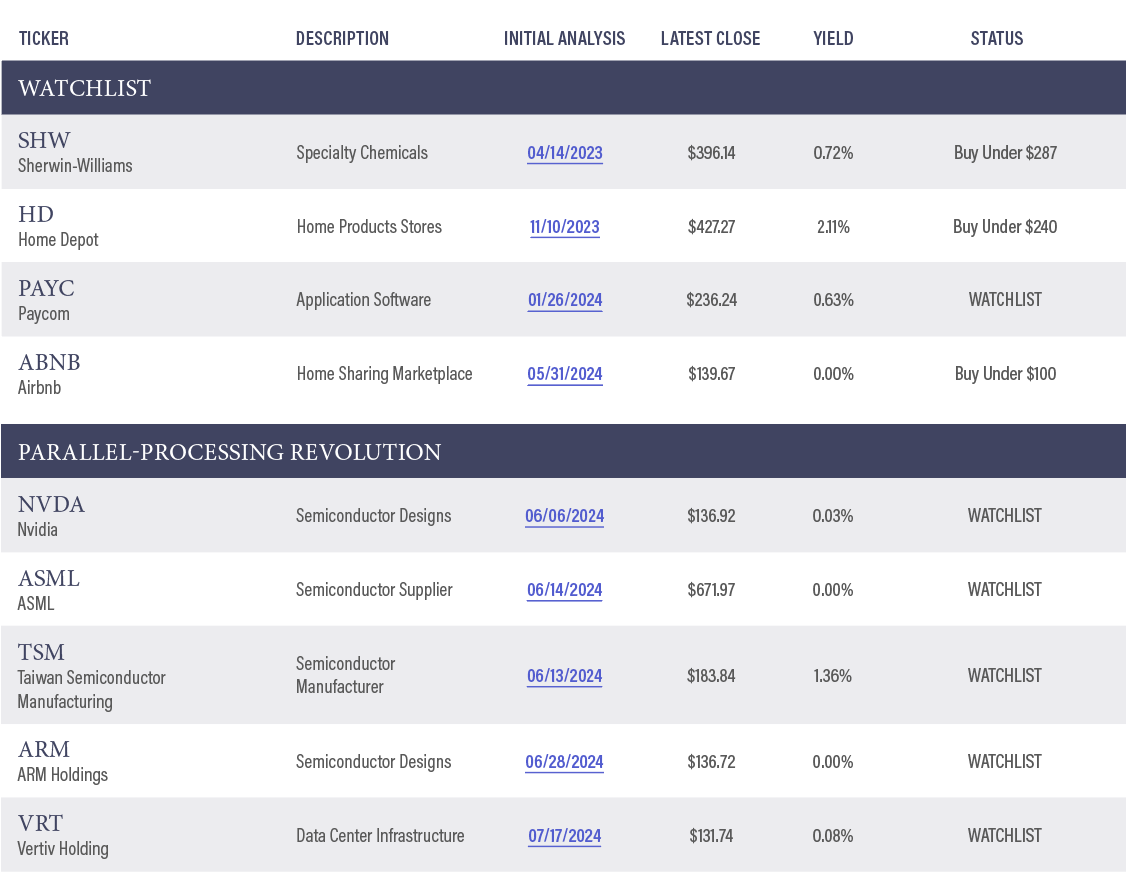Image resolution: width=1126 pixels, height=876 pixels.
Task: Click the Sherwin-Williams company name
Action: click(75, 166)
